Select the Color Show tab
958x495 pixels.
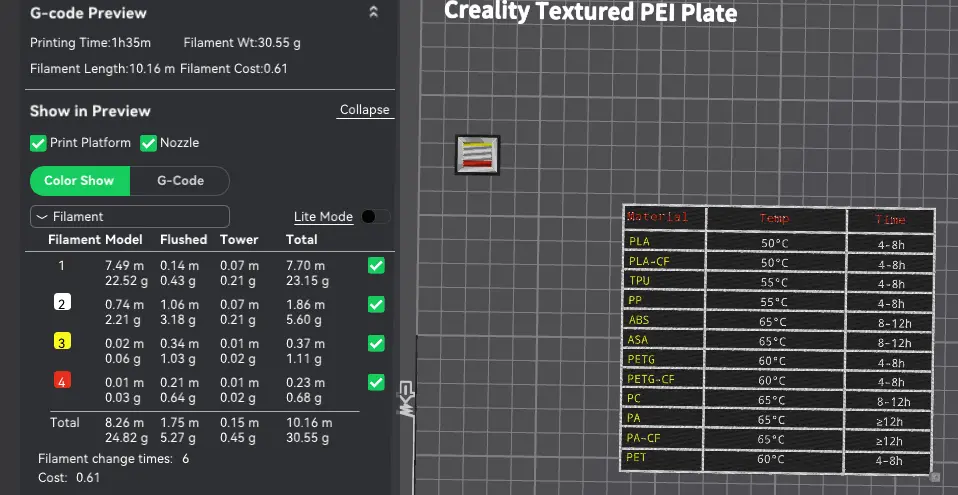click(x=79, y=181)
